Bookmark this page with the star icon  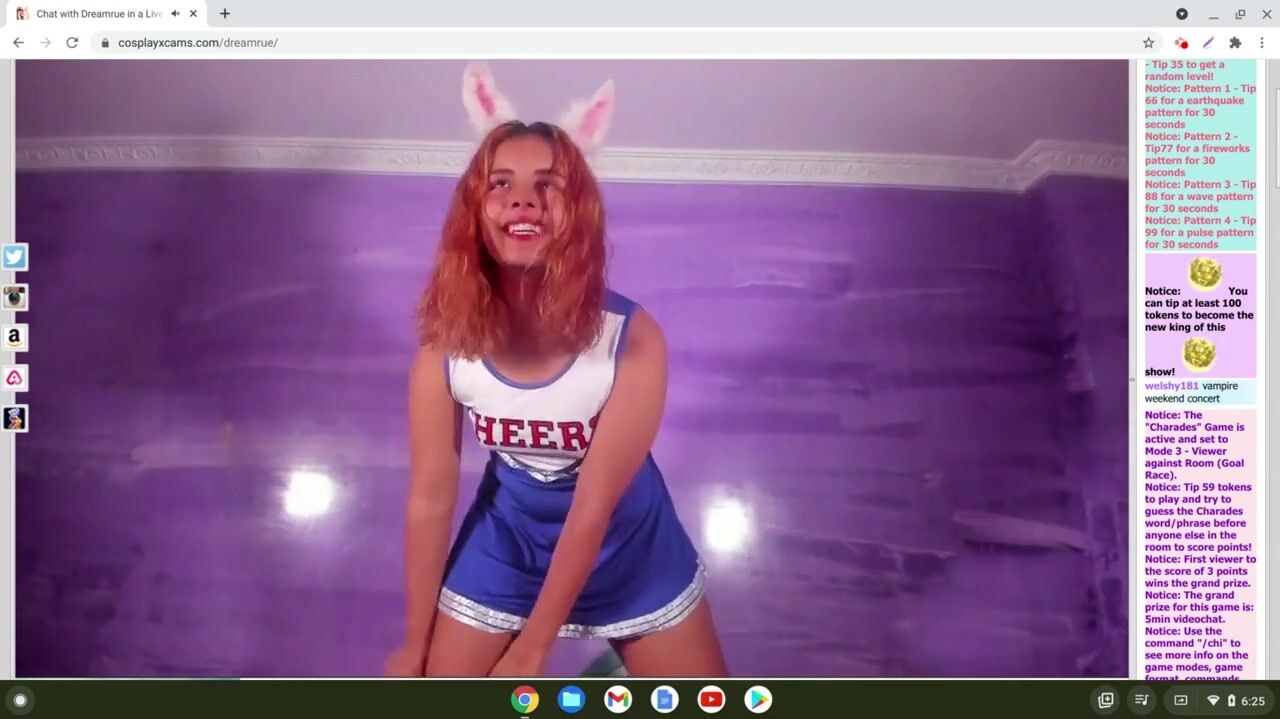(1148, 43)
